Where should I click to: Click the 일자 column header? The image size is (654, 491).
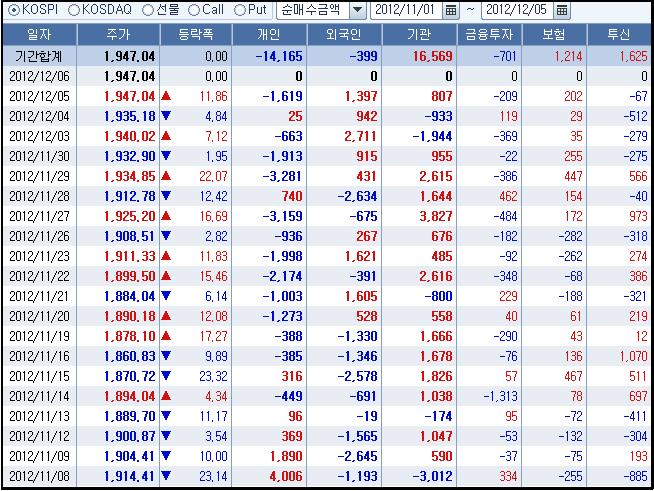(x=40, y=34)
